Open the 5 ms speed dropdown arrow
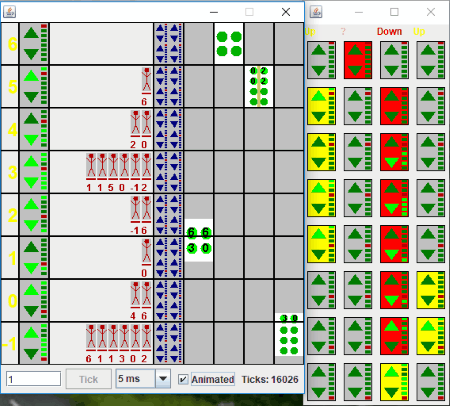 point(163,378)
